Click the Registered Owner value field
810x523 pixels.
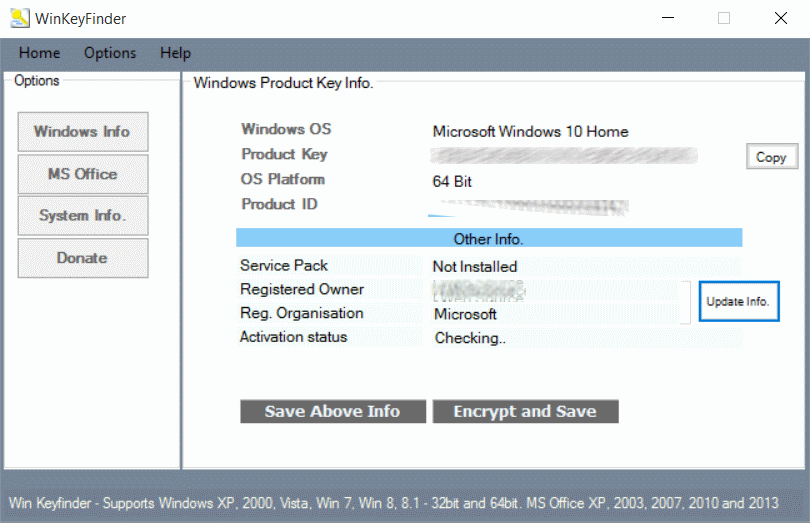(555, 290)
